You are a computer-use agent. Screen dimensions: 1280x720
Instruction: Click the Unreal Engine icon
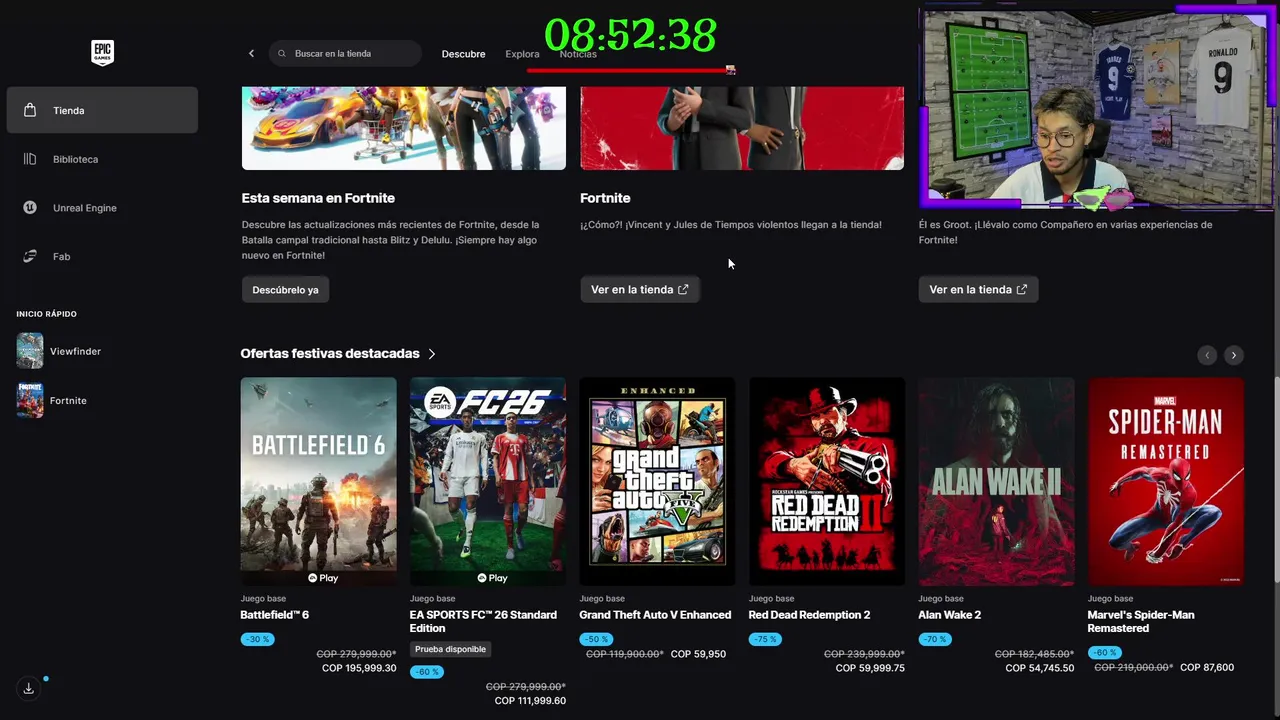(30, 208)
